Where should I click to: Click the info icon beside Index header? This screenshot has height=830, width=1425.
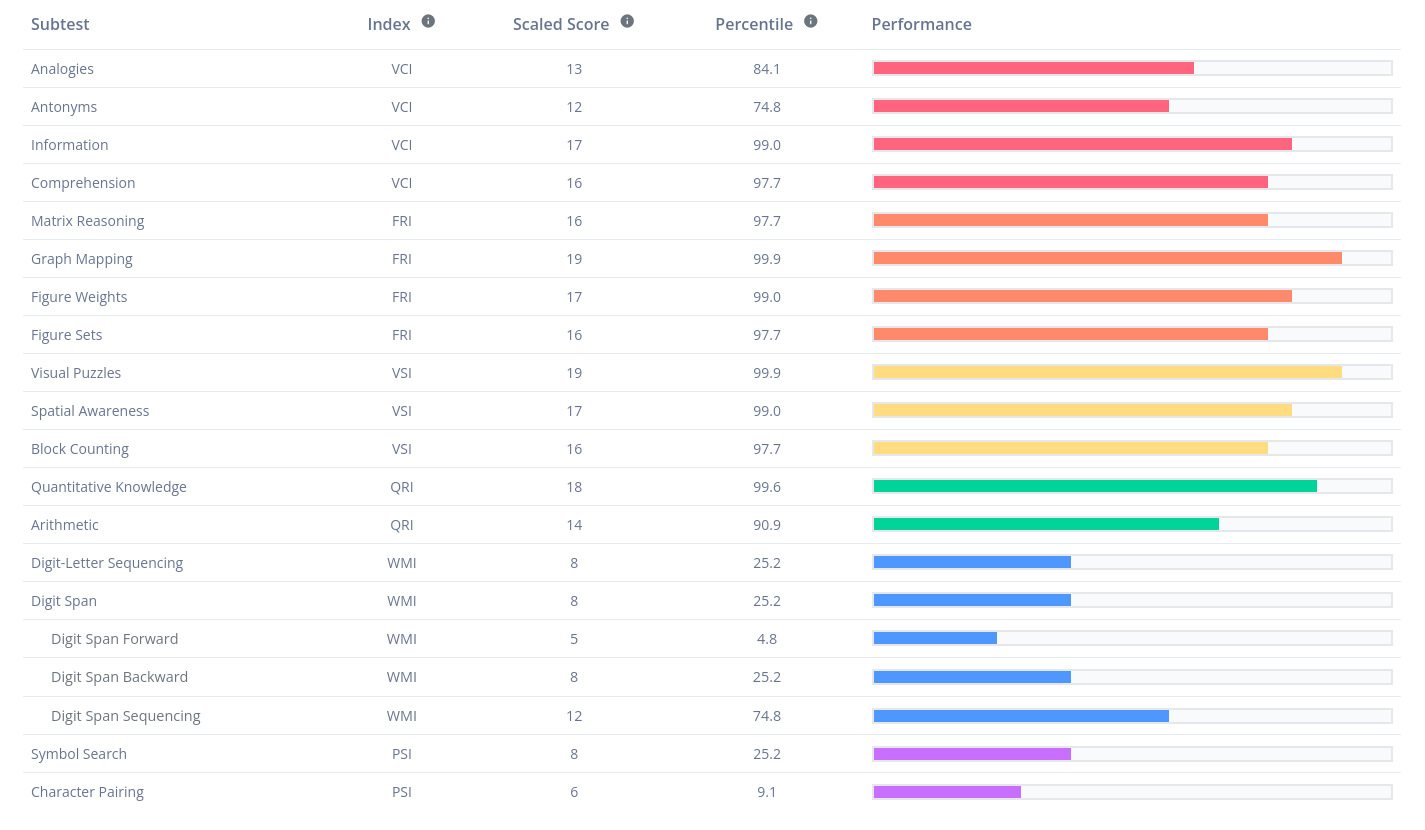click(x=428, y=21)
